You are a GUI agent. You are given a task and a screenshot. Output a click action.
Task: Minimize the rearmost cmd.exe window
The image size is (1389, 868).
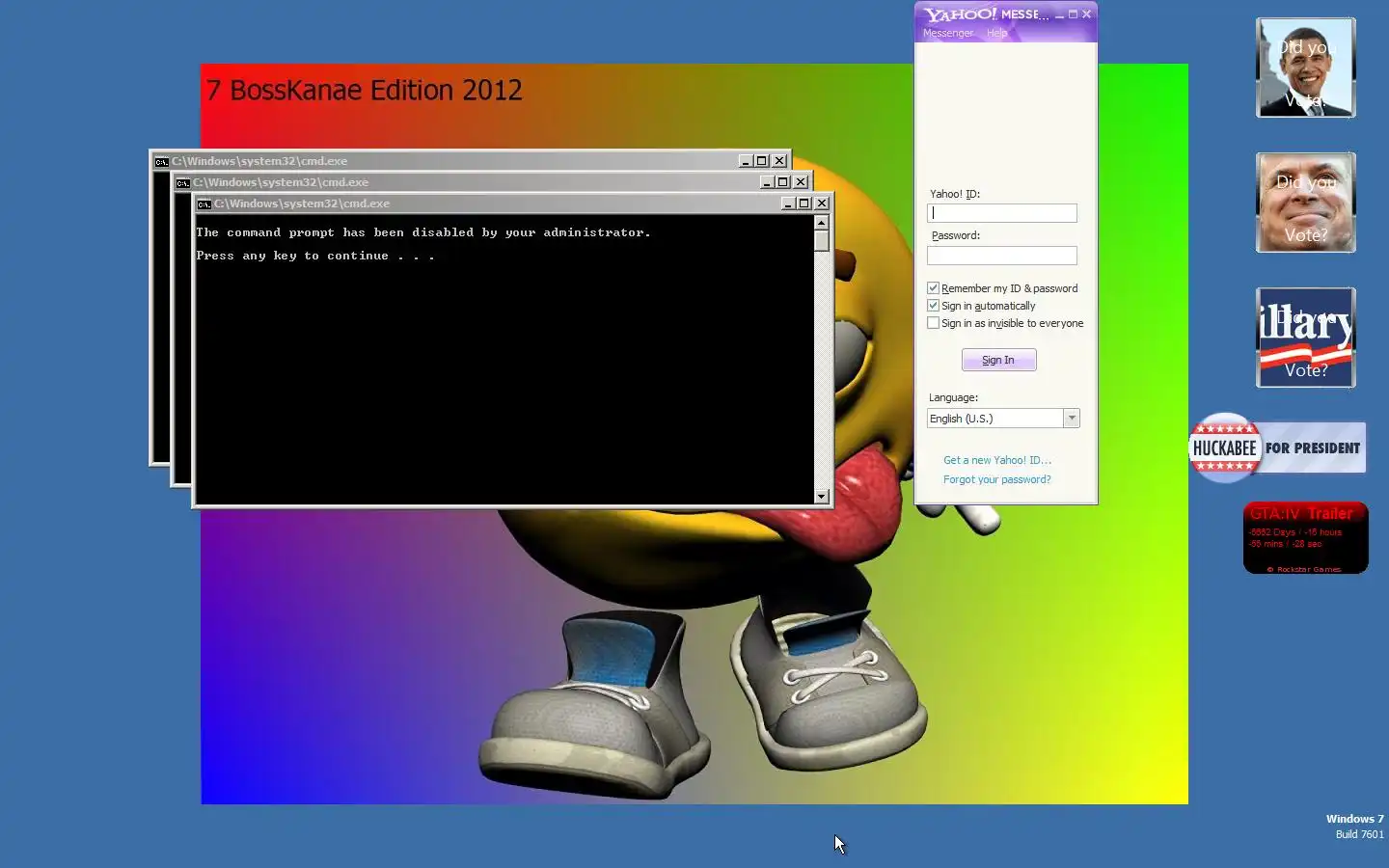pyautogui.click(x=745, y=161)
